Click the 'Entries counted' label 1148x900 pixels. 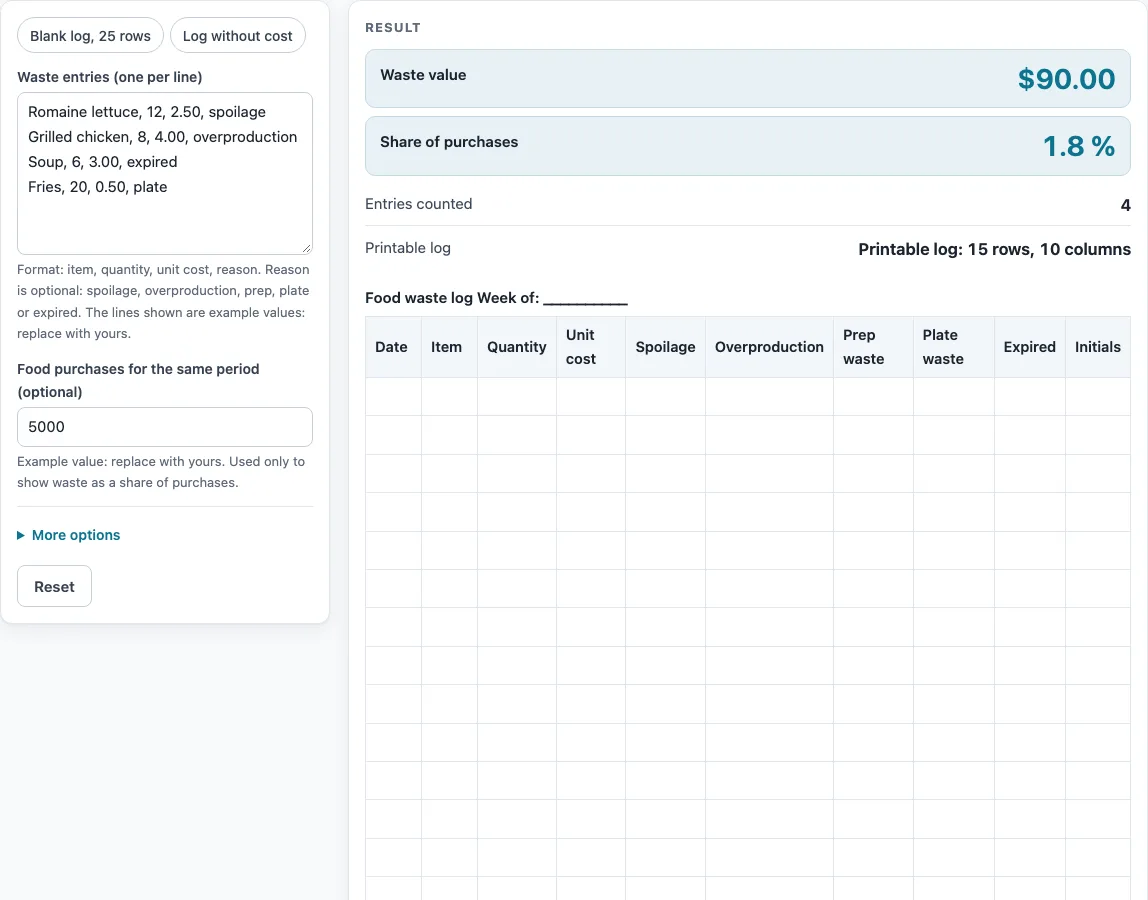click(419, 204)
